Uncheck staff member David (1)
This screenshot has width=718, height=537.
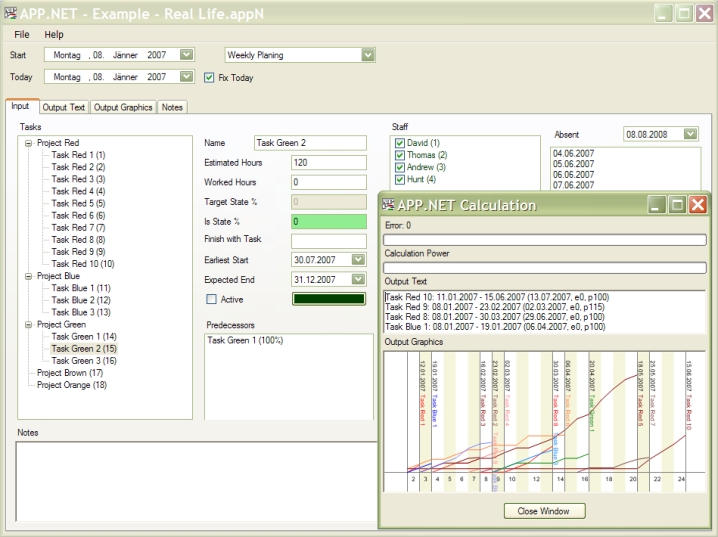[x=399, y=143]
